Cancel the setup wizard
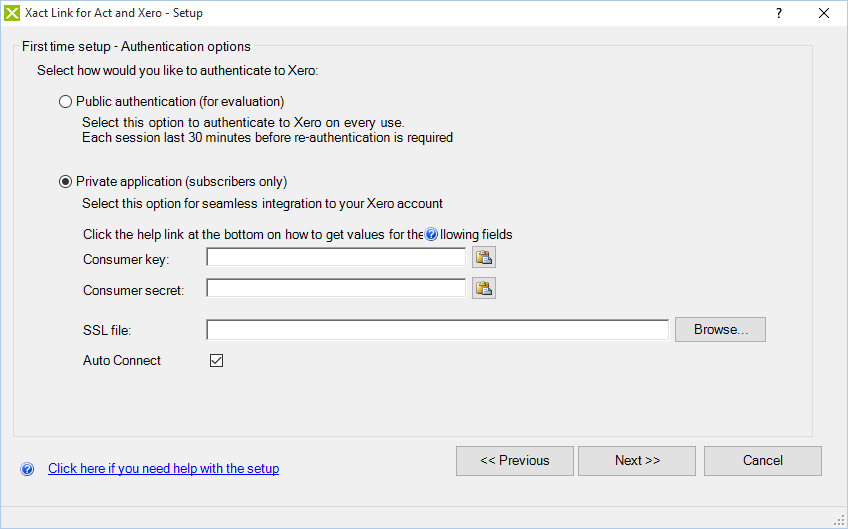848x529 pixels. point(762,461)
